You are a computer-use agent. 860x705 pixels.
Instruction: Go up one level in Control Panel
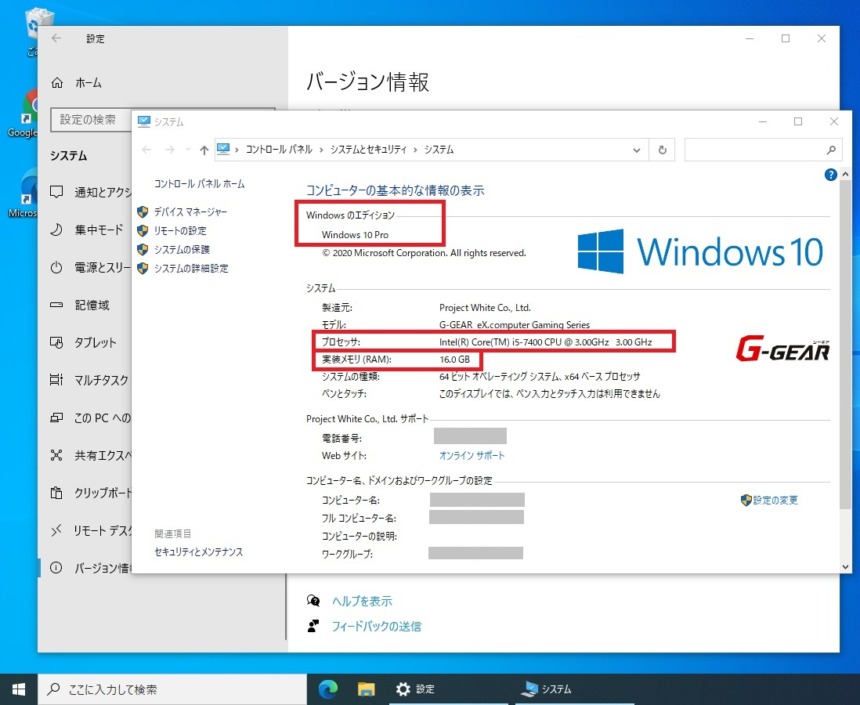pos(204,150)
